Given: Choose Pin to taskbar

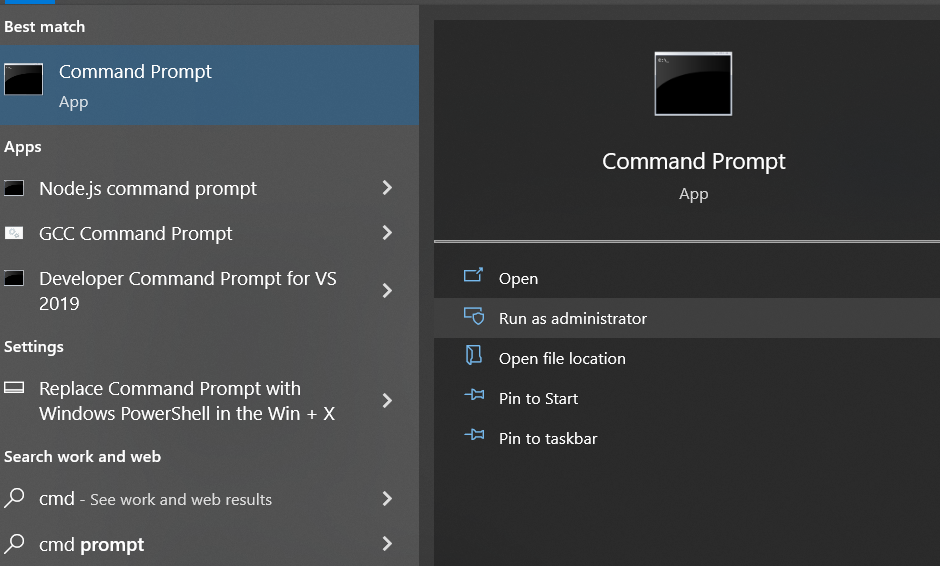Looking at the screenshot, I should click(548, 438).
